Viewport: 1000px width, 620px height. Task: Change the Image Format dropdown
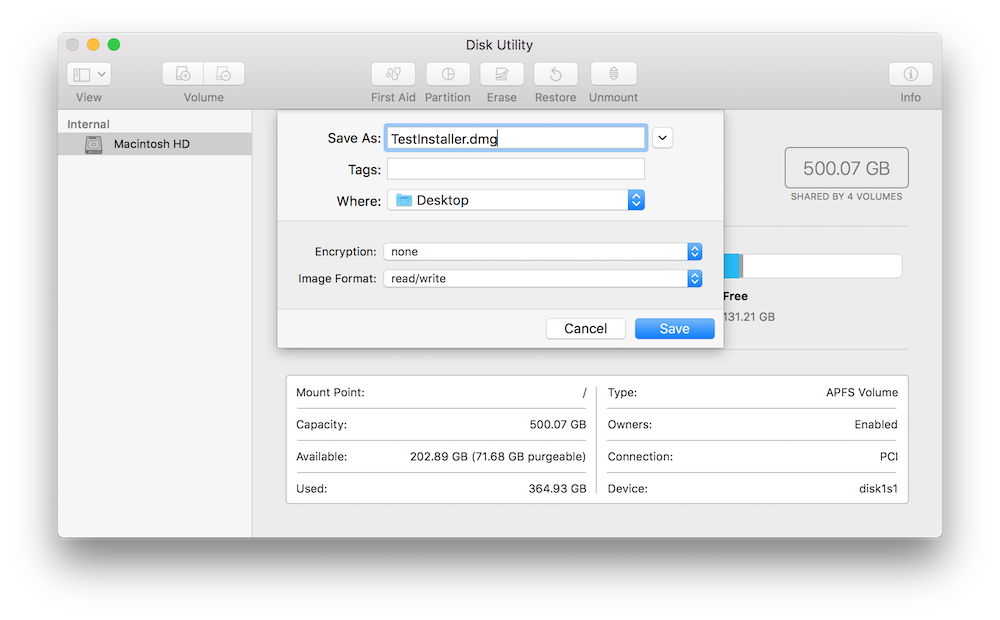542,279
